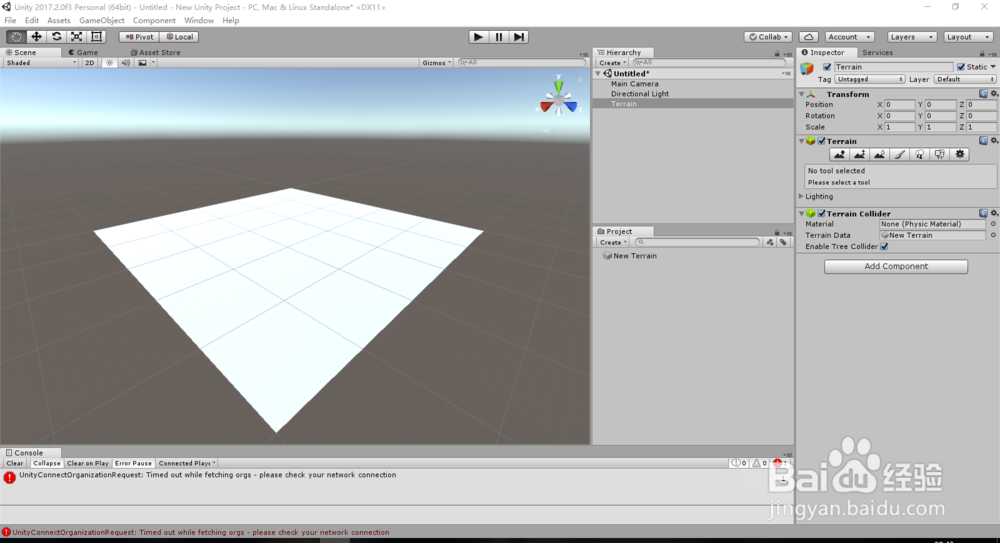Toggle console Collapse option
This screenshot has height=543, width=1000.
[x=47, y=463]
